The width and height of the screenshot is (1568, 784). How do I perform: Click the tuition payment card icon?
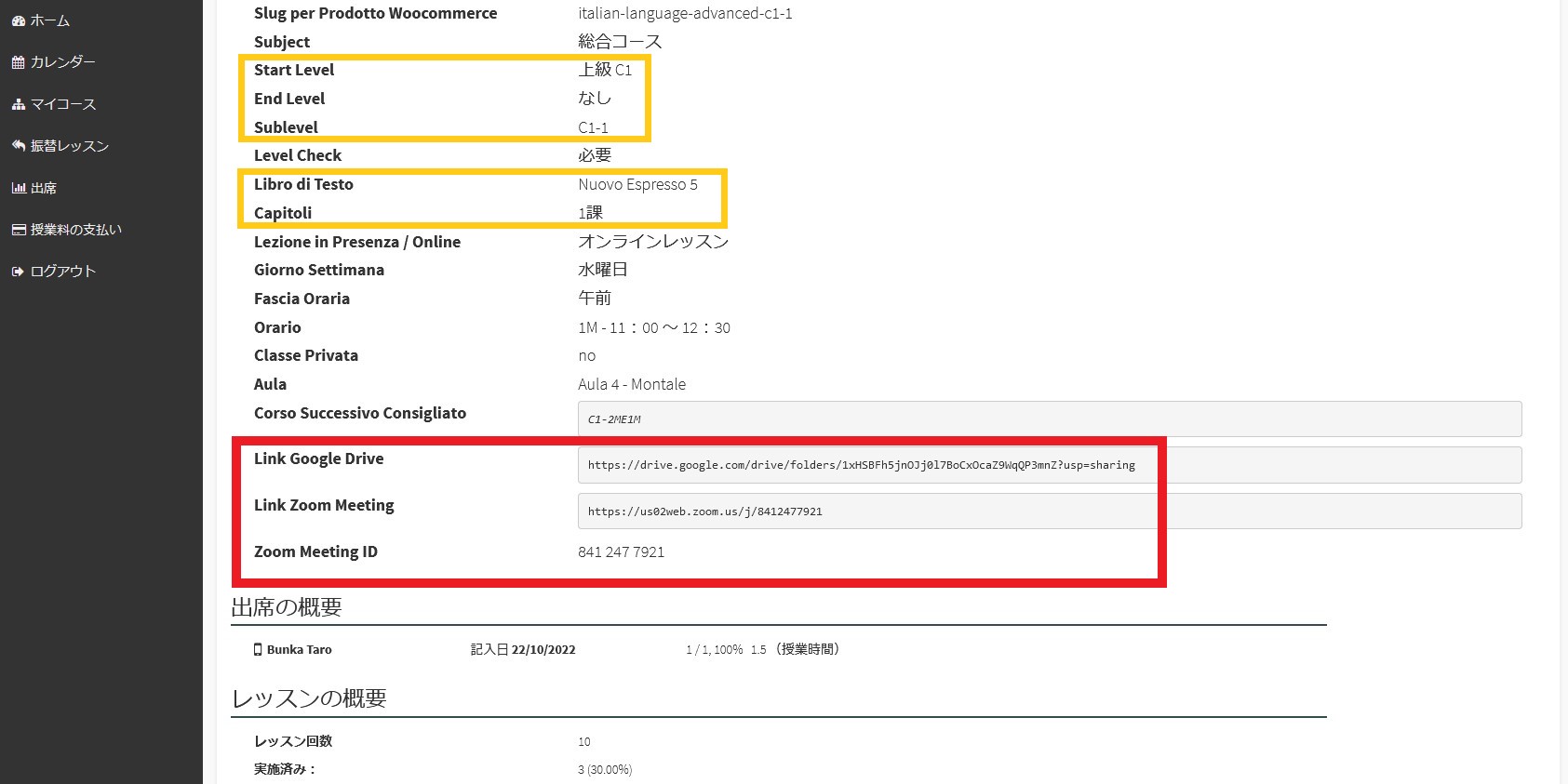(18, 230)
